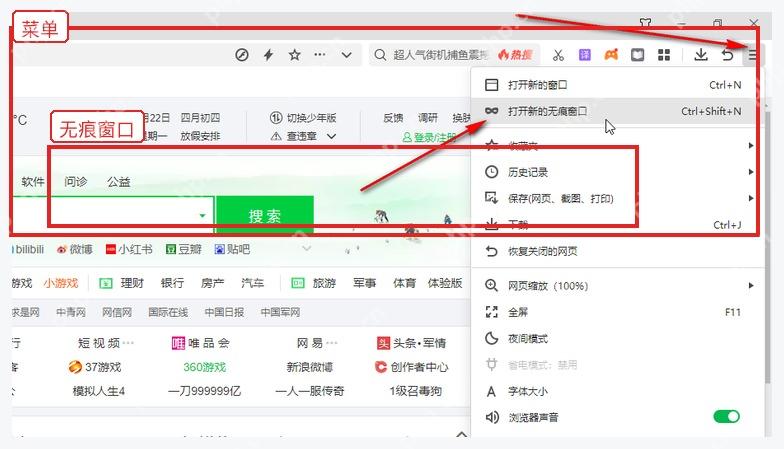This screenshot has height=449, width=784.
Task: Open the 360游戏 green link
Action: coord(204,368)
